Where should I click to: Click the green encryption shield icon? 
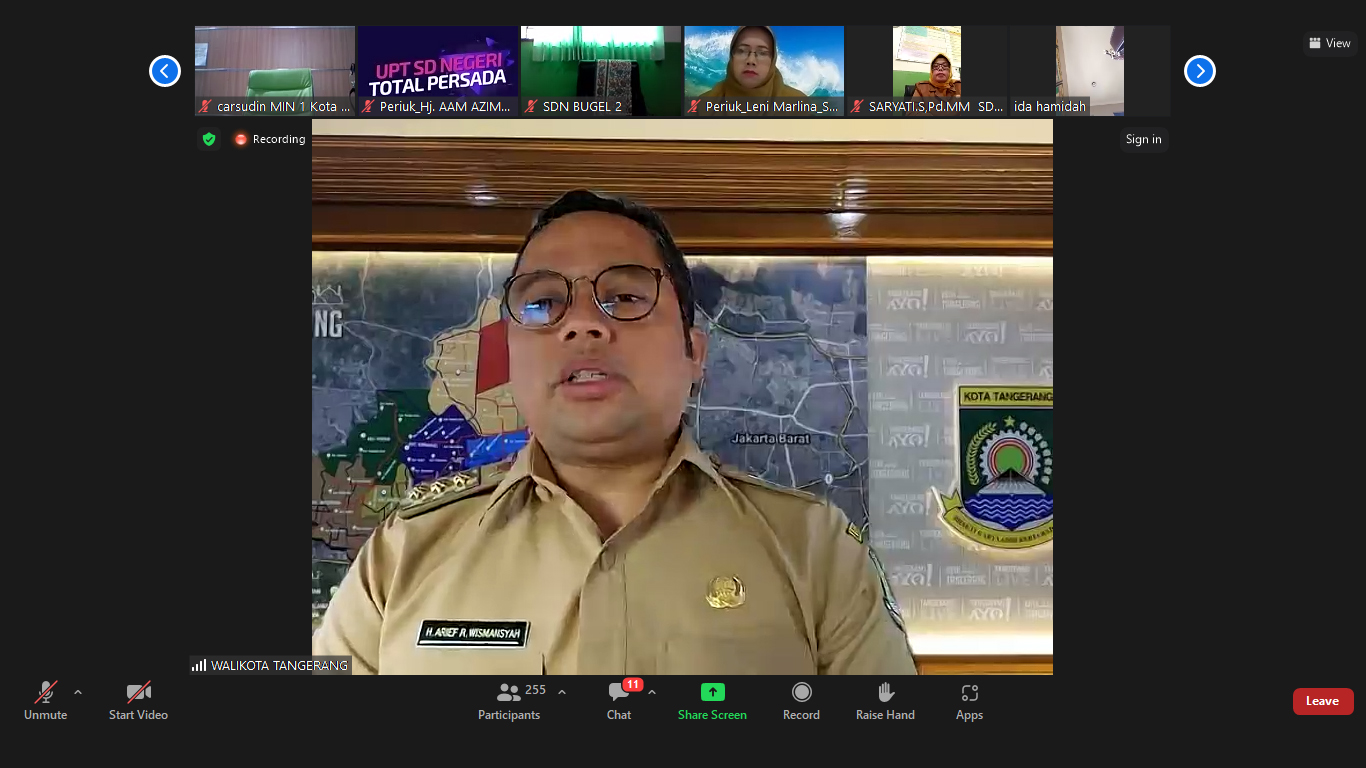209,139
